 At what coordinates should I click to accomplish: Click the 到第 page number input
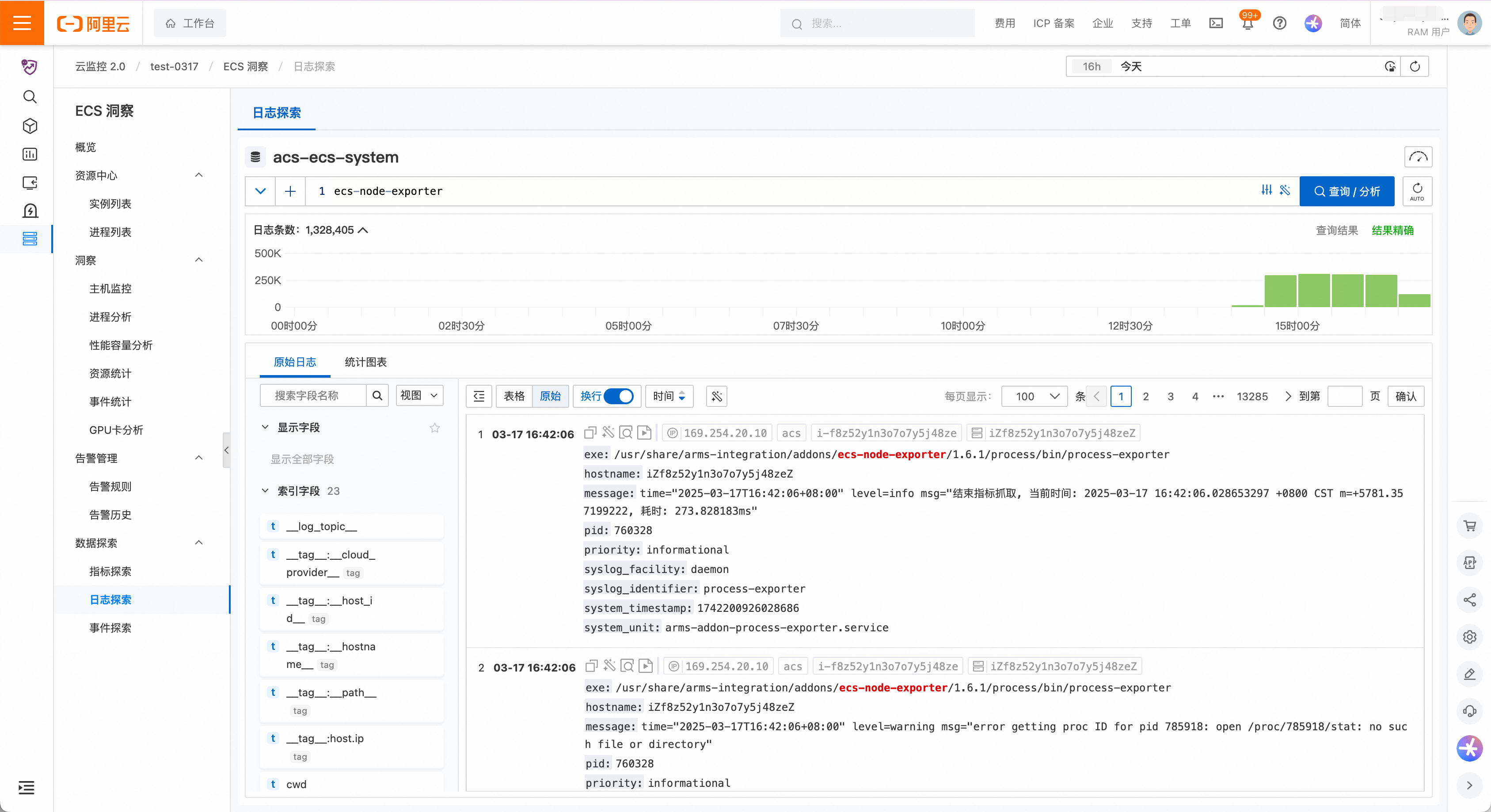[1345, 396]
